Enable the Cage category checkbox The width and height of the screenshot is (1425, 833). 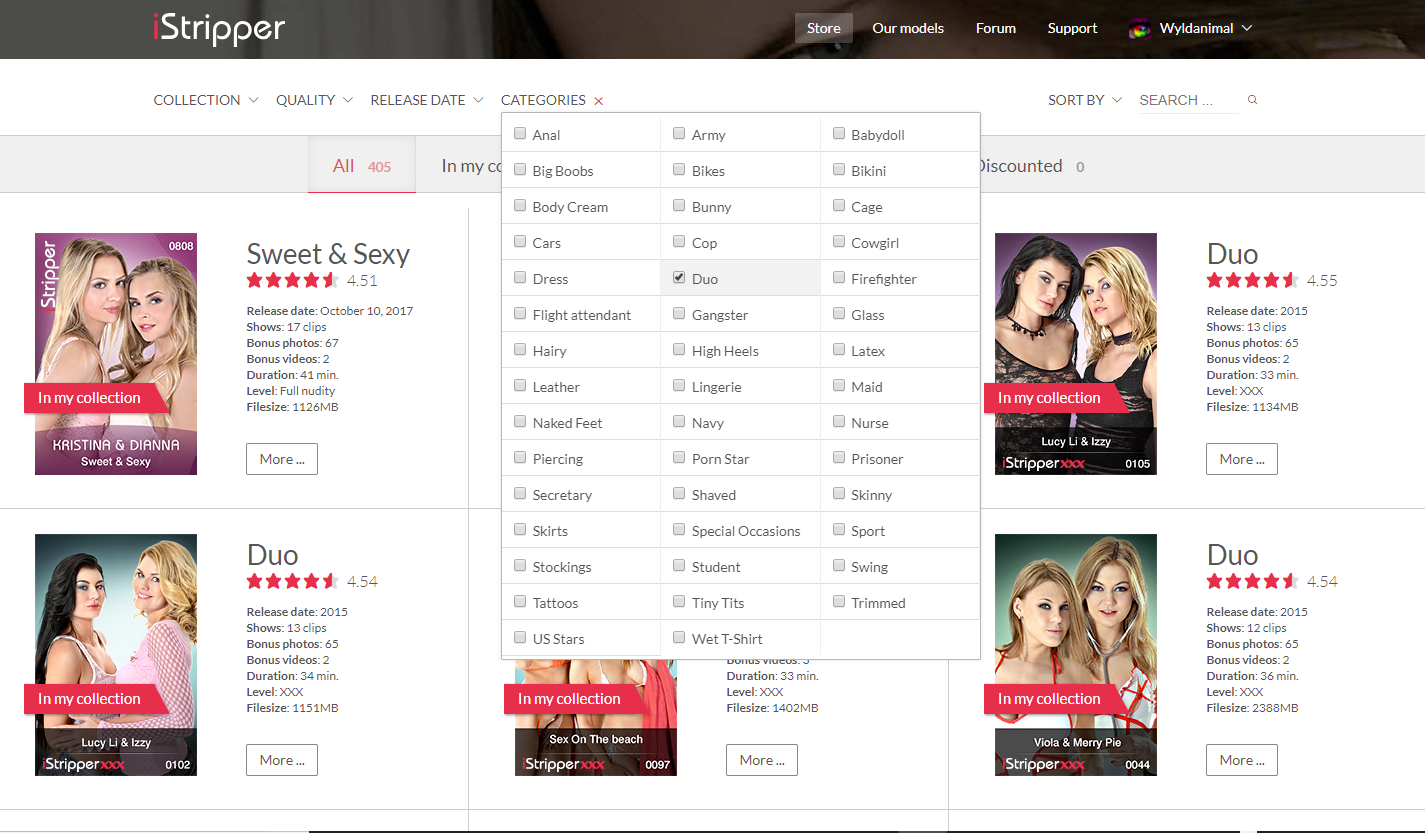pos(839,205)
